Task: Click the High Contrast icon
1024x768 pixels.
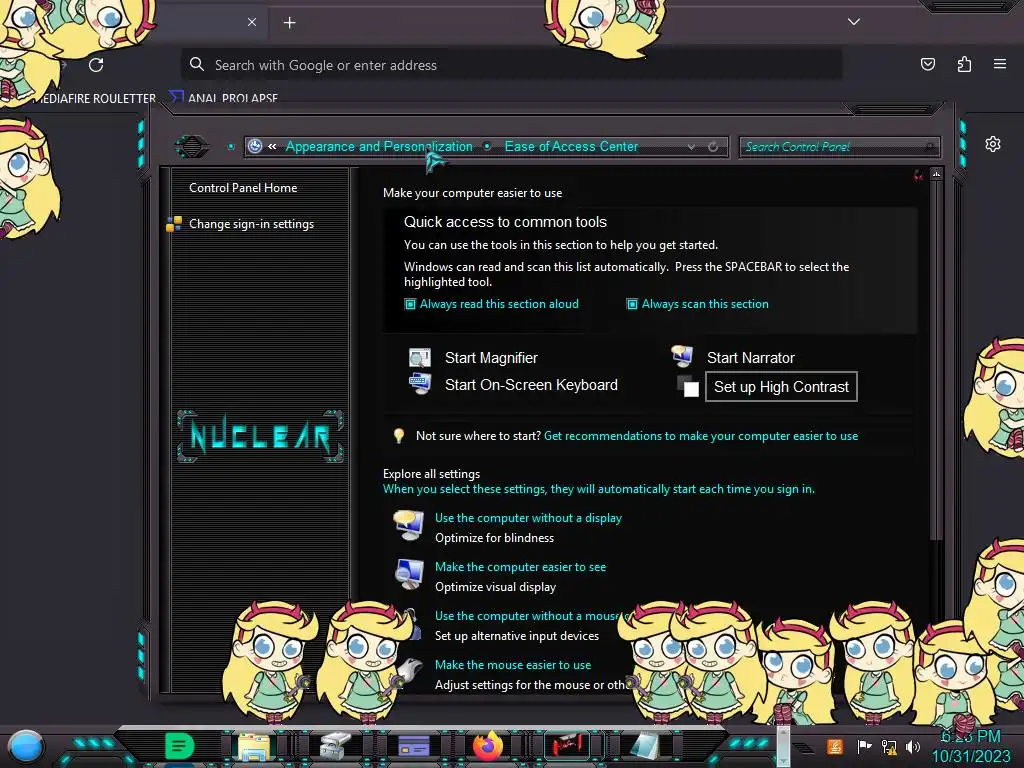Action: (x=688, y=386)
